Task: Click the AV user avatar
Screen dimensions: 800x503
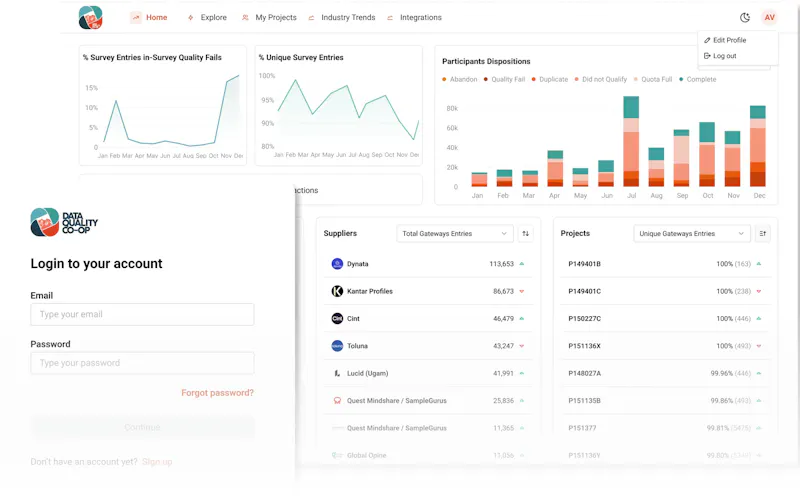Action: 769,17
